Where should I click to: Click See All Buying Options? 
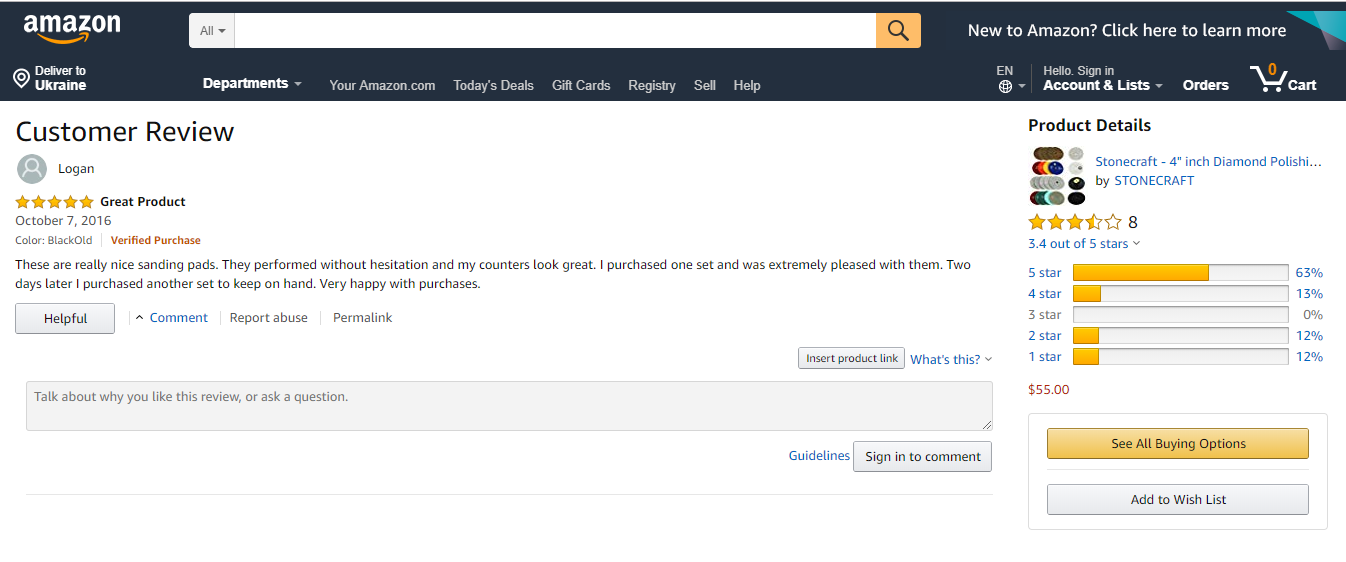1177,444
